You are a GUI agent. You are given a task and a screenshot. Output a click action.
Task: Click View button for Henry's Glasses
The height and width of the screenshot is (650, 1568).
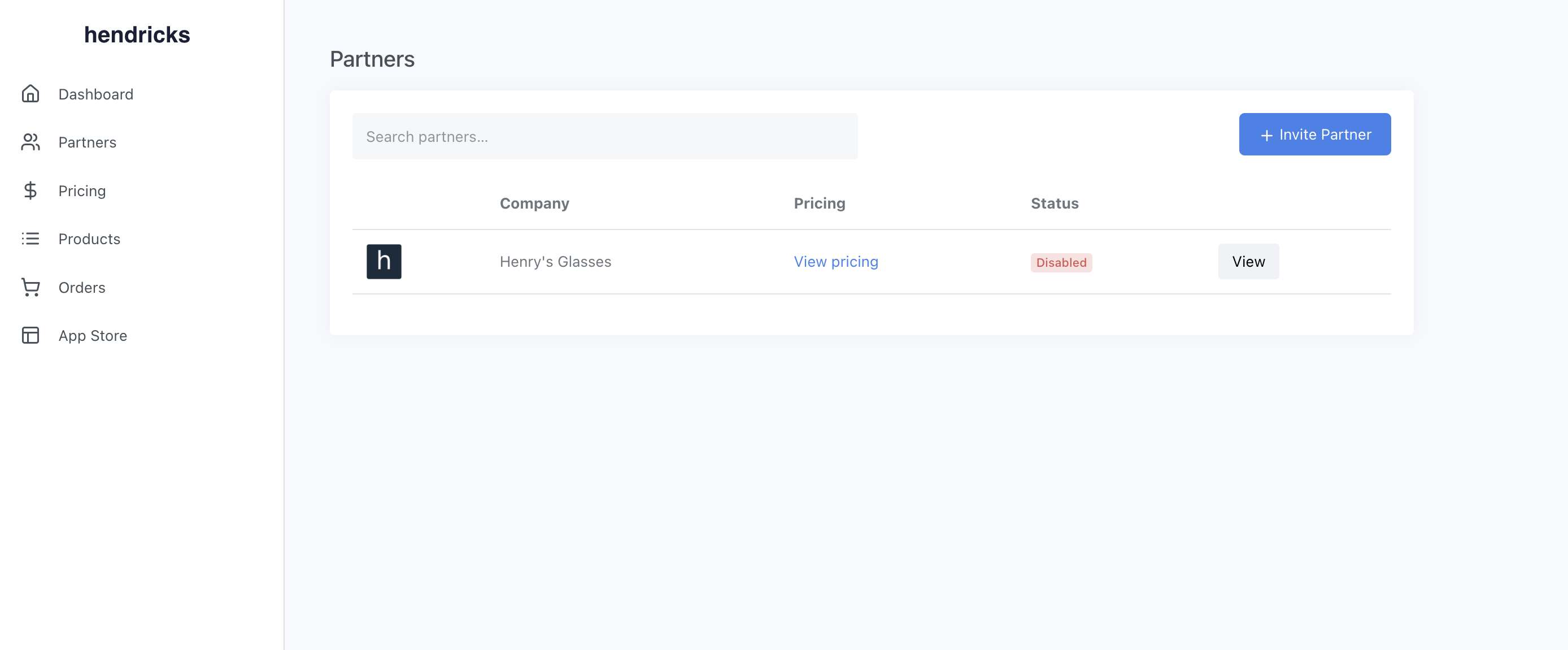pos(1248,261)
